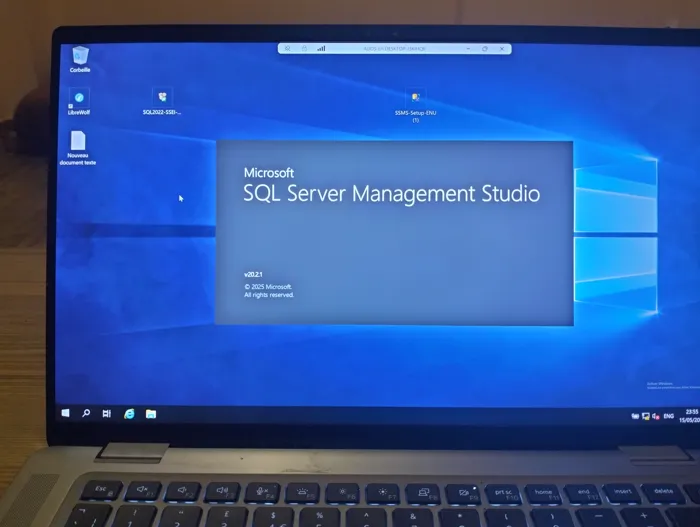Select the SQL2022-SSEI installer icon on desktop
This screenshot has height=527, width=700.
coord(162,101)
